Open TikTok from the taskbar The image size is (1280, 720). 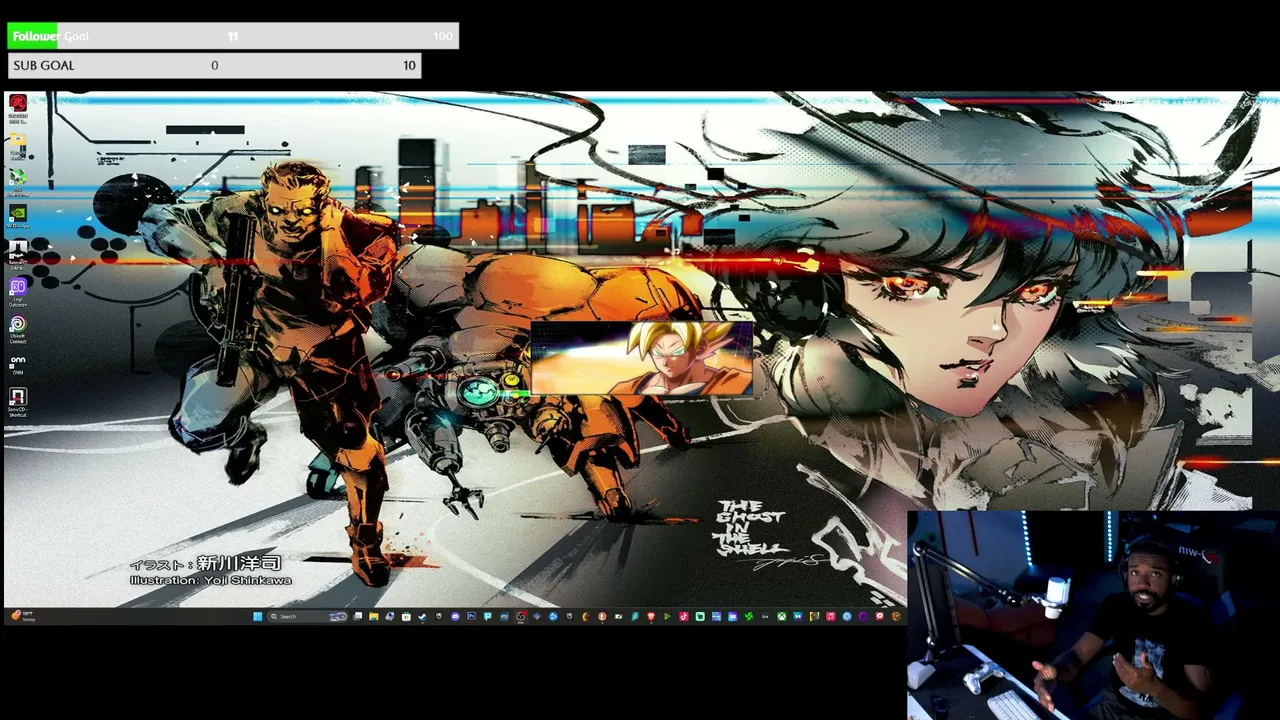pos(684,616)
